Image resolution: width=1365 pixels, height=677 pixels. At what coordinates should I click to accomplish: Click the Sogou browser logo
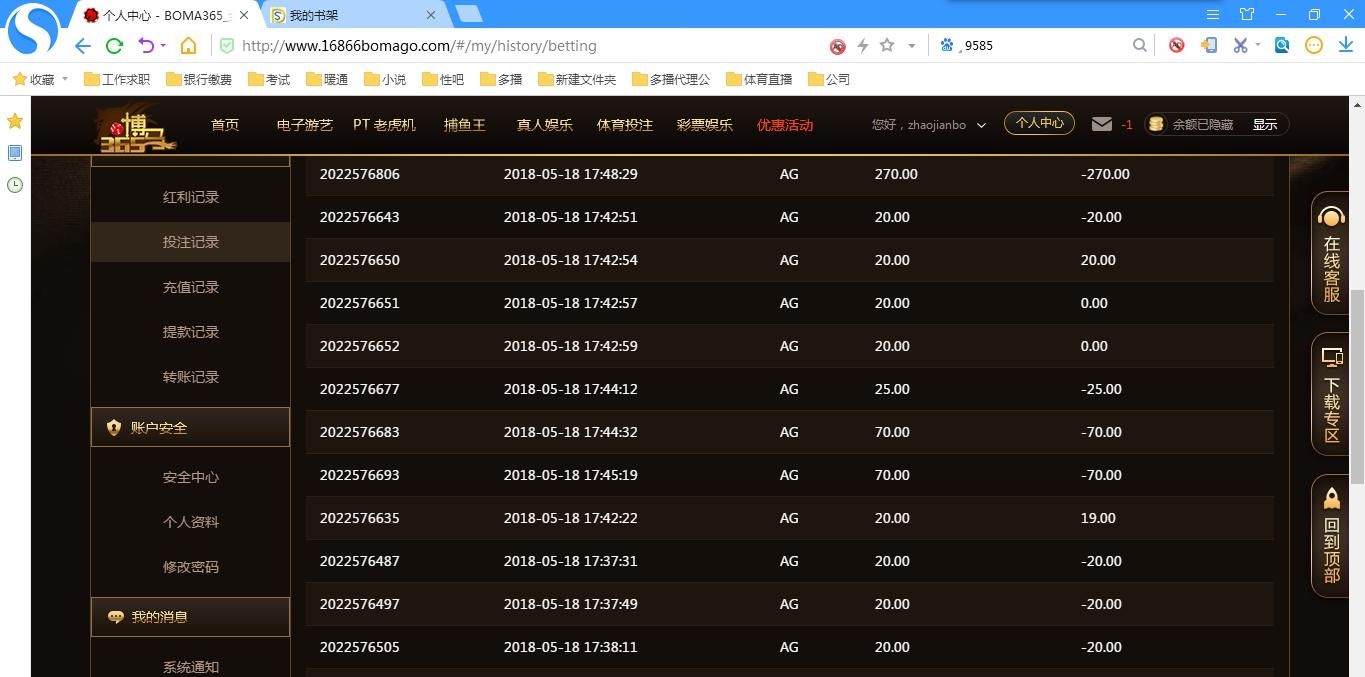click(x=34, y=30)
